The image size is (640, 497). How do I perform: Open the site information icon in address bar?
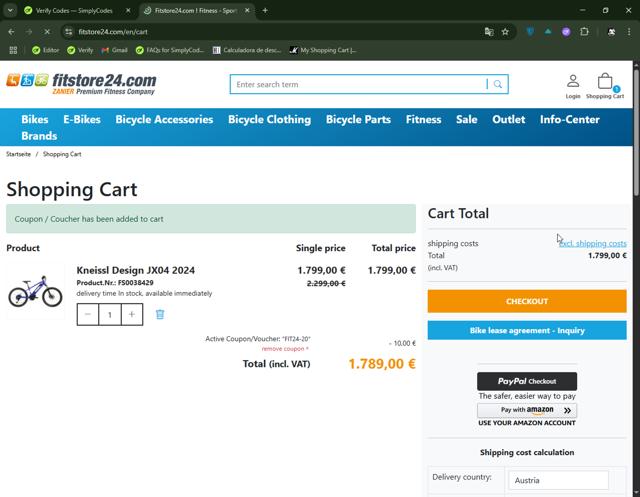pyautogui.click(x=69, y=32)
